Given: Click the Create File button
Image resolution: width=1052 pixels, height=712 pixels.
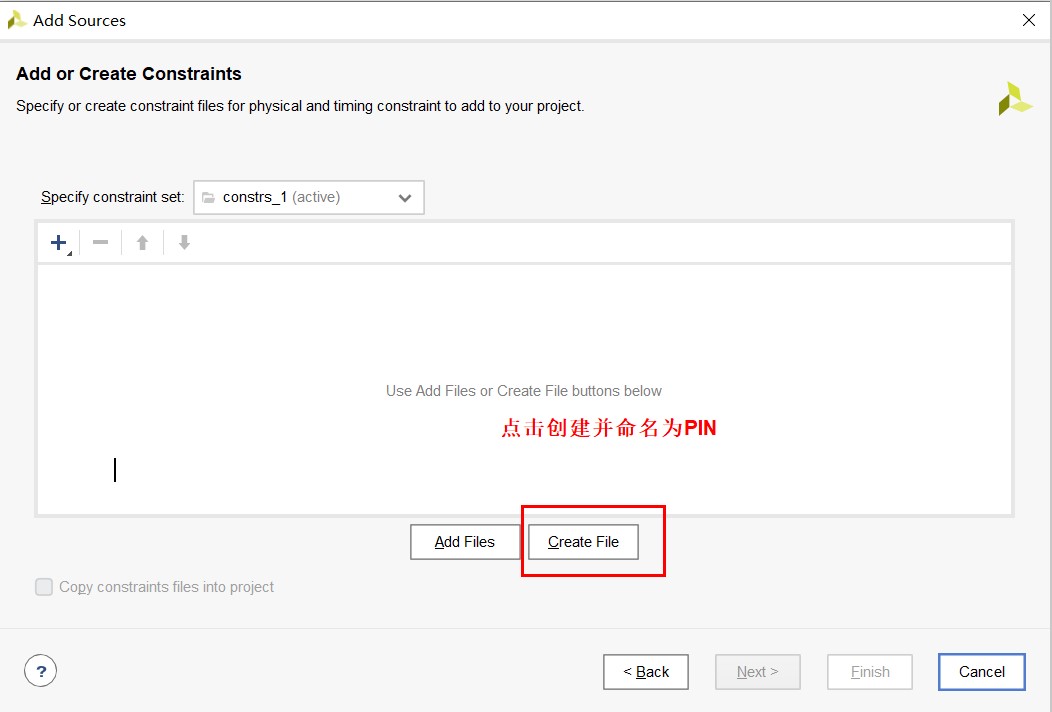Looking at the screenshot, I should coord(583,542).
